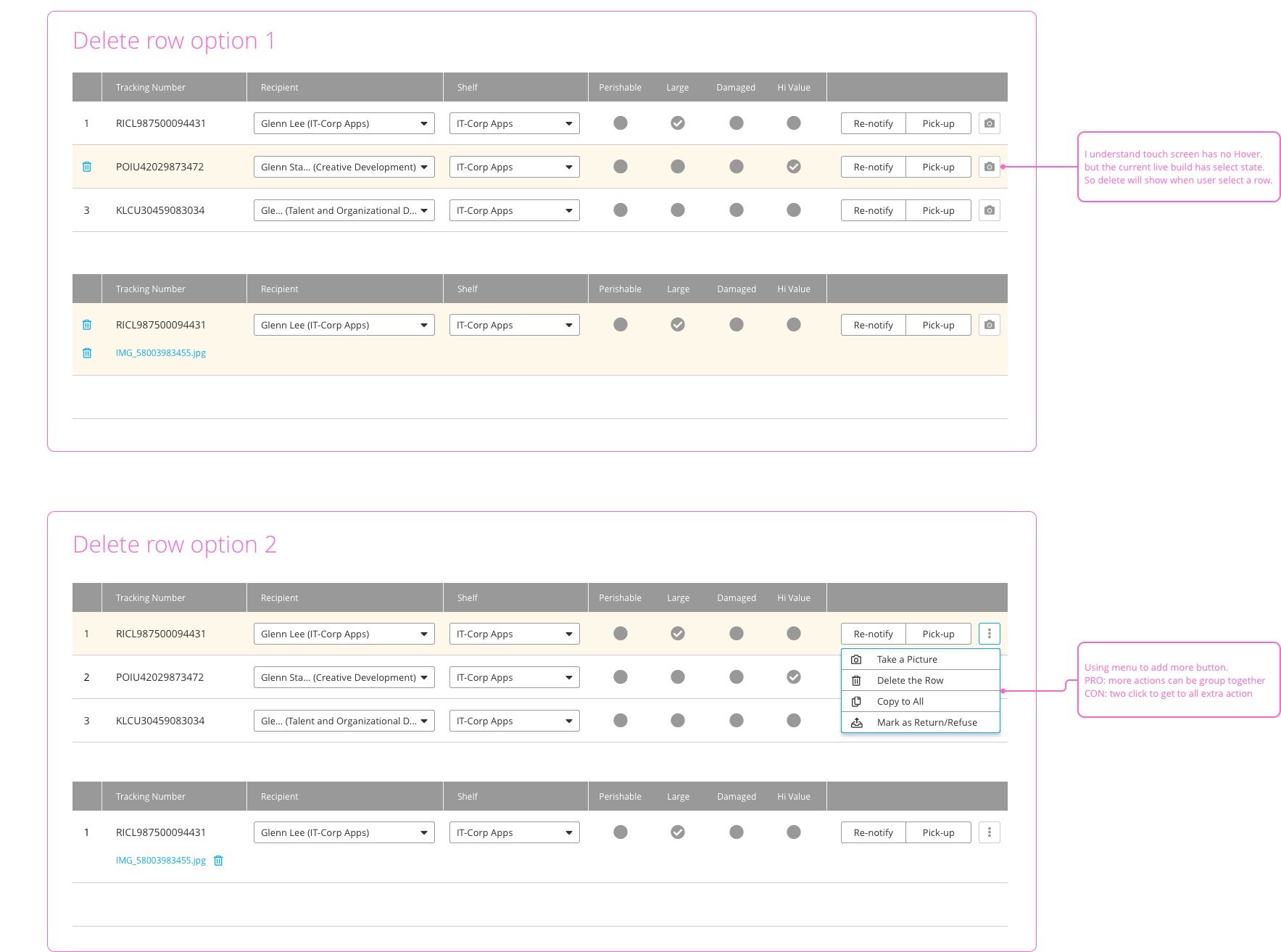
Task: Open IMG_58003983455.jpg link in Option 1
Action: tap(161, 353)
